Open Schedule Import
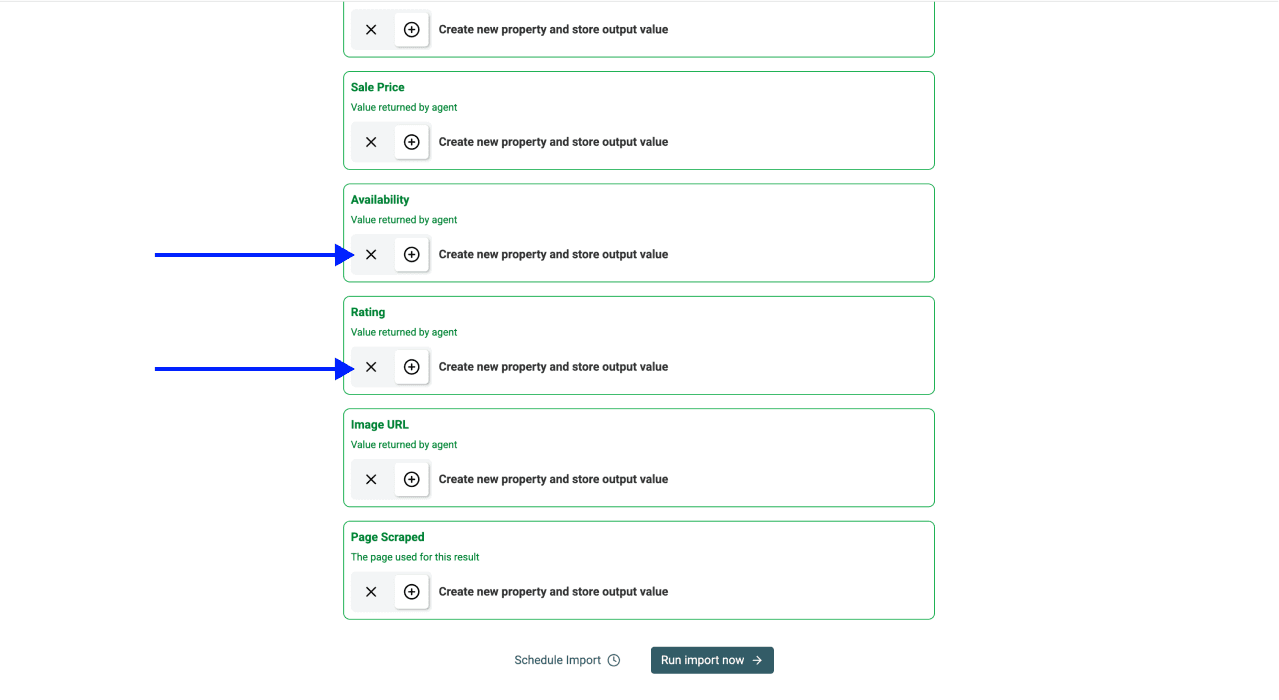 tap(556, 660)
